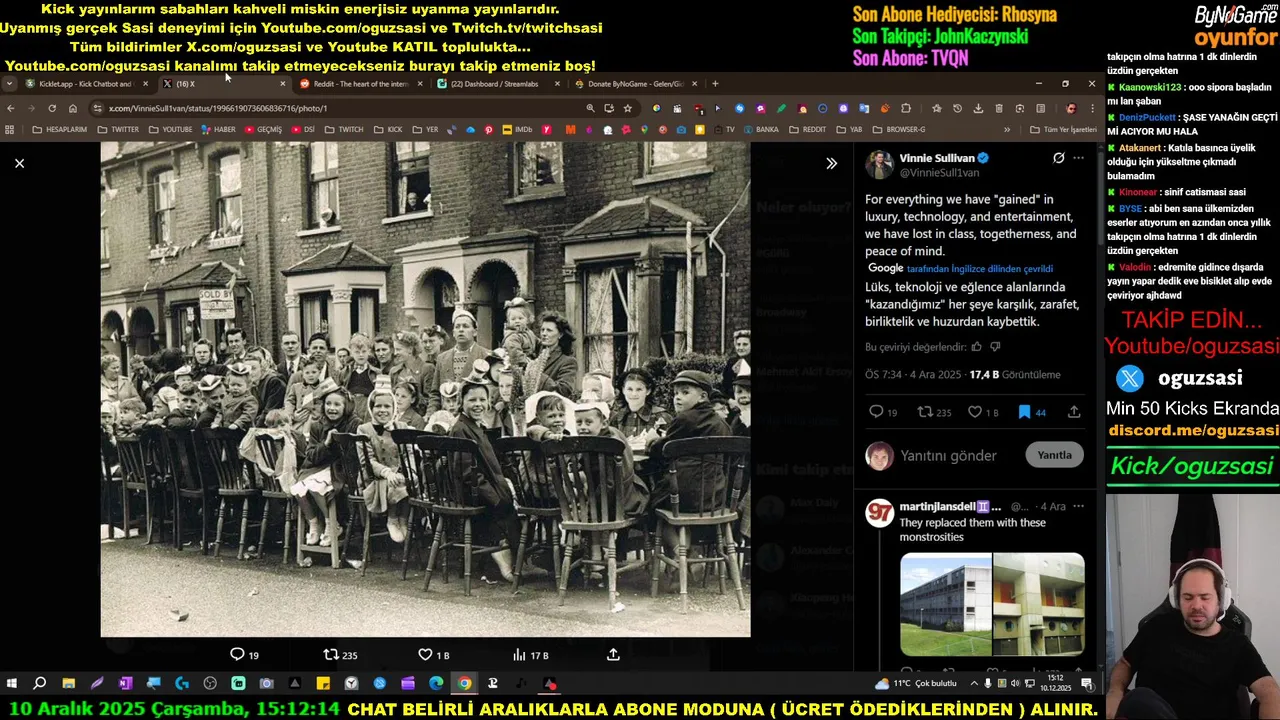The image size is (1280, 720).
Task: Open a new browser tab with plus
Action: 715,84
